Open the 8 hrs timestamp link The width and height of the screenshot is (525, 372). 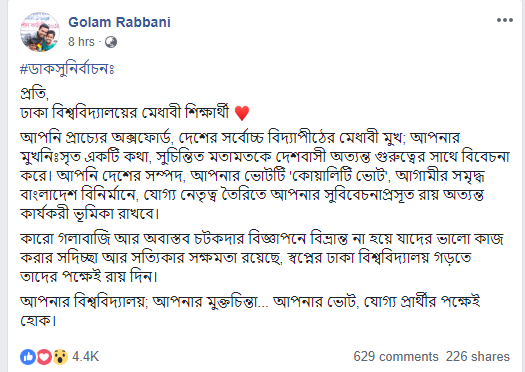pos(81,42)
